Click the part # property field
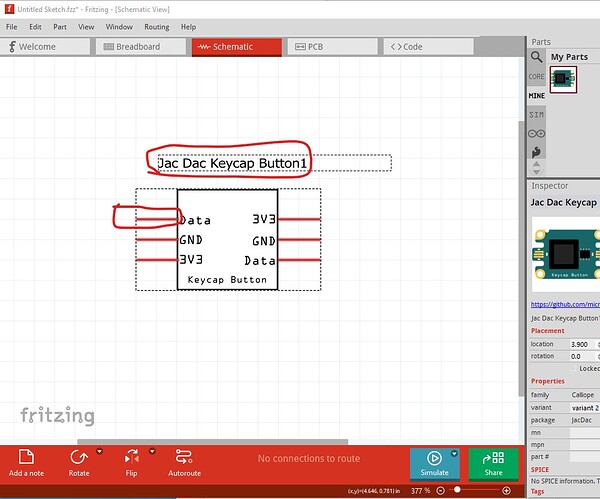The width and height of the screenshot is (600, 499). pos(585,457)
